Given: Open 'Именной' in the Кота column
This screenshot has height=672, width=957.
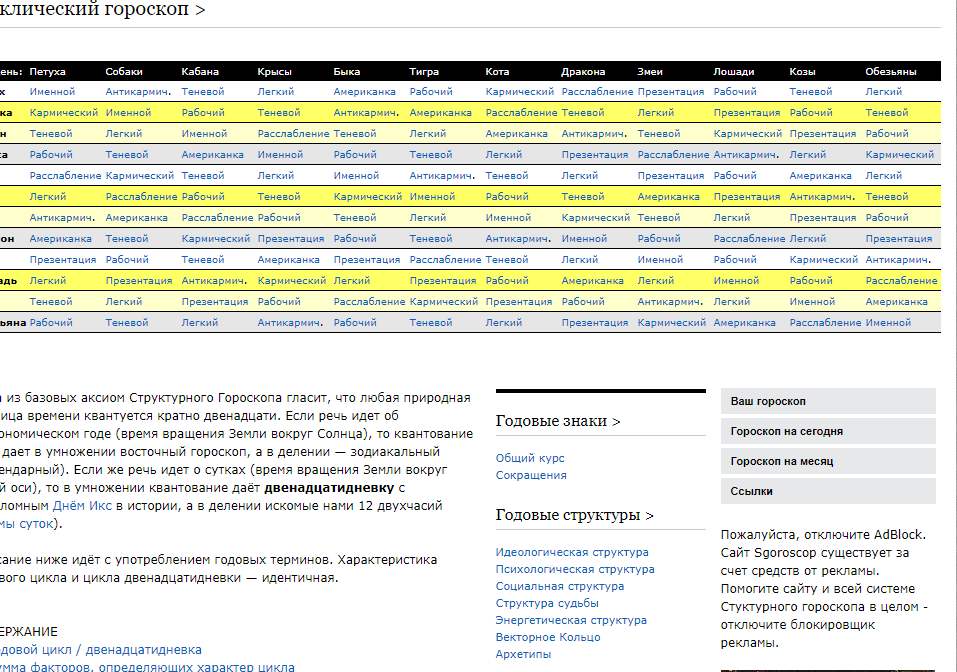Looking at the screenshot, I should click(508, 218).
